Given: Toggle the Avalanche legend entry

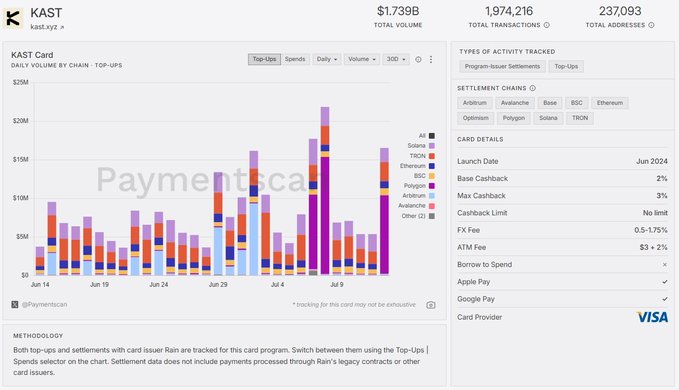Looking at the screenshot, I should coord(416,206).
